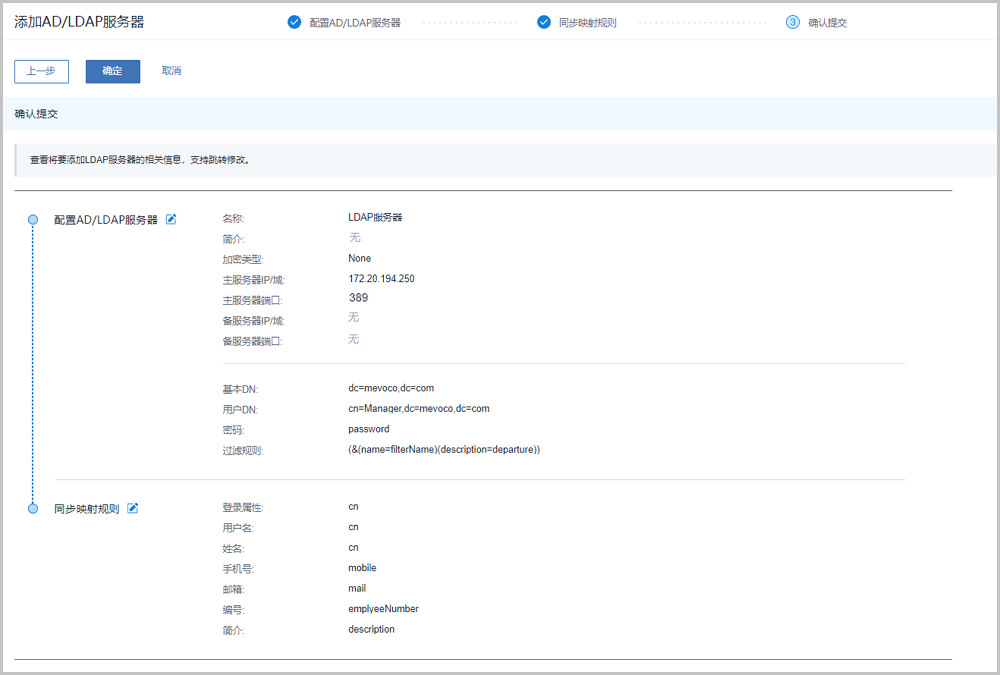Select the 确认提交 step label in header
The height and width of the screenshot is (675, 1000).
(x=827, y=22)
